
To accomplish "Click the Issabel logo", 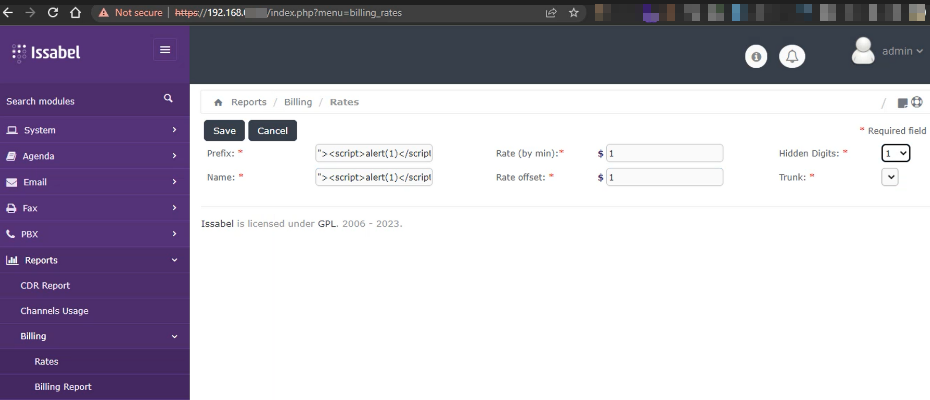I will pyautogui.click(x=46, y=52).
